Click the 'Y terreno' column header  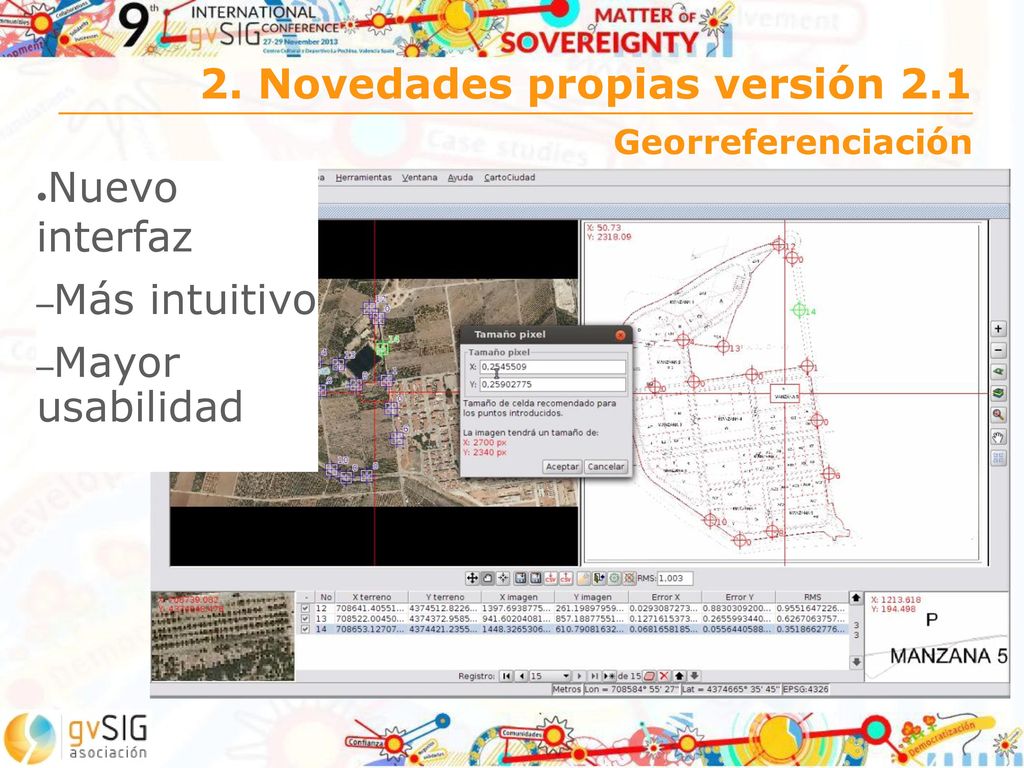click(x=445, y=597)
